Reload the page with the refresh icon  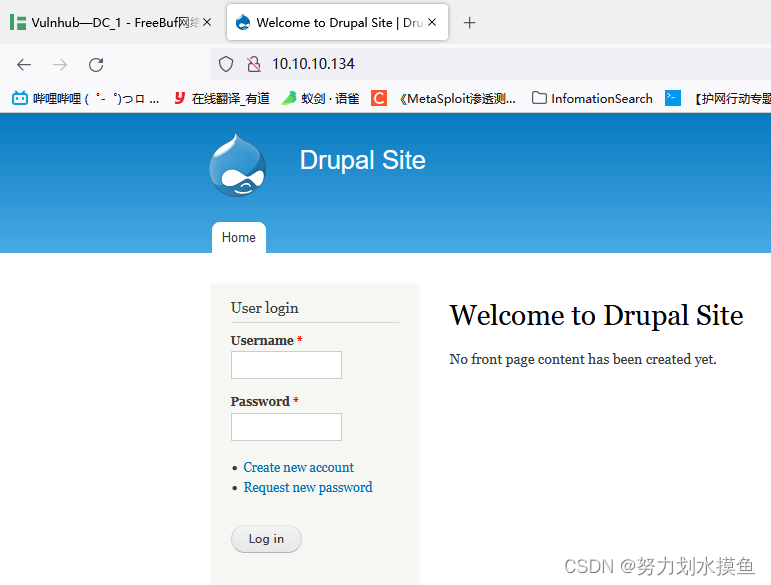(x=96, y=64)
